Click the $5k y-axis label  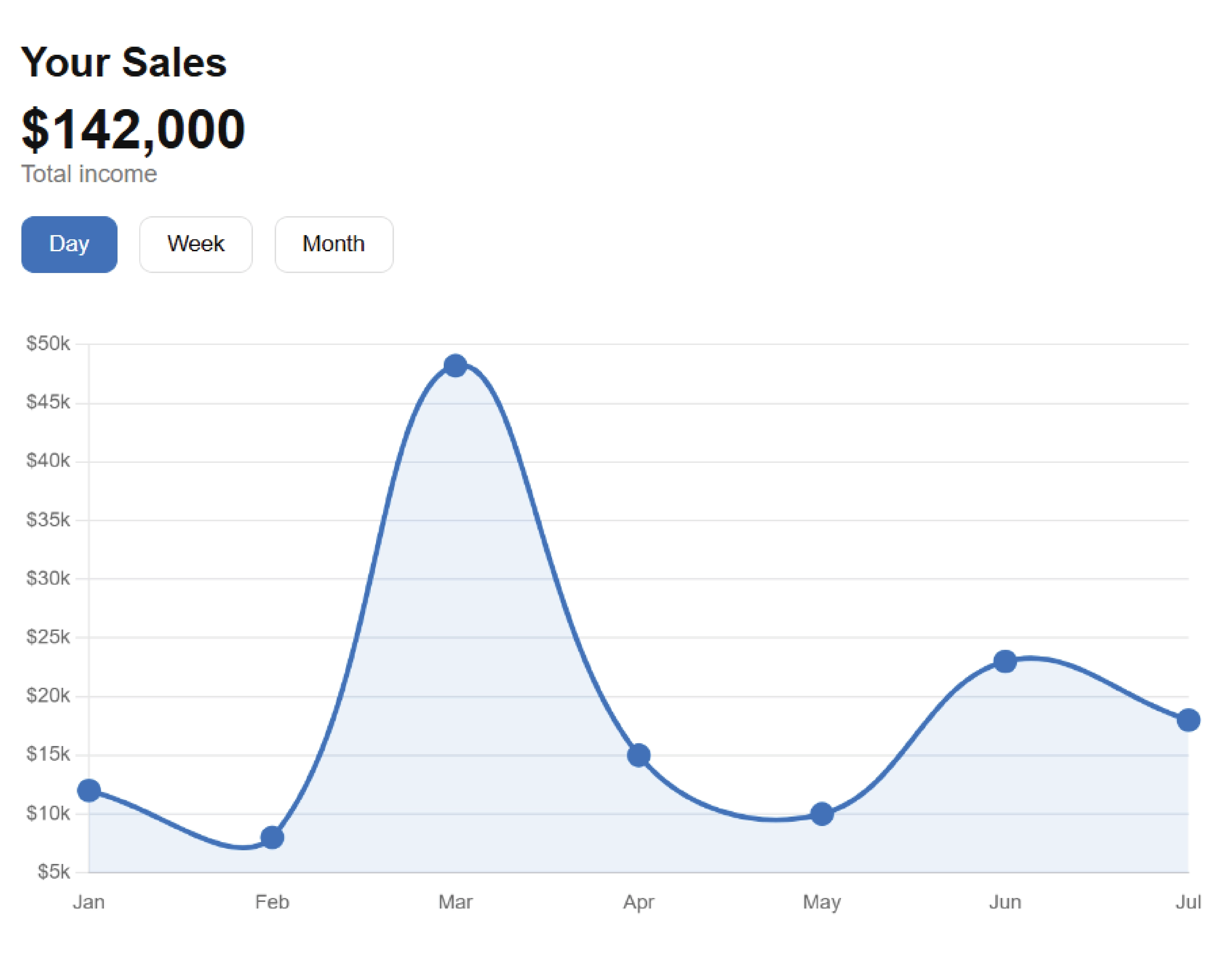tap(54, 872)
